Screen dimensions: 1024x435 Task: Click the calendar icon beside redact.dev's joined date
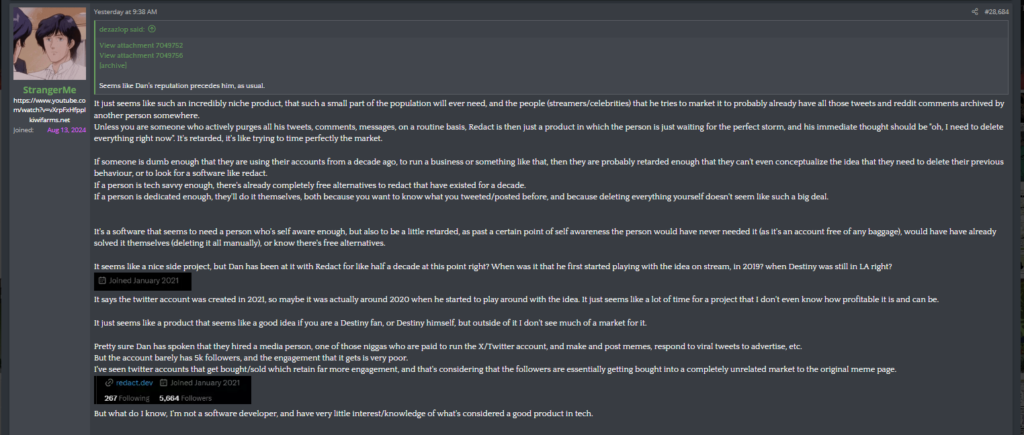click(163, 383)
